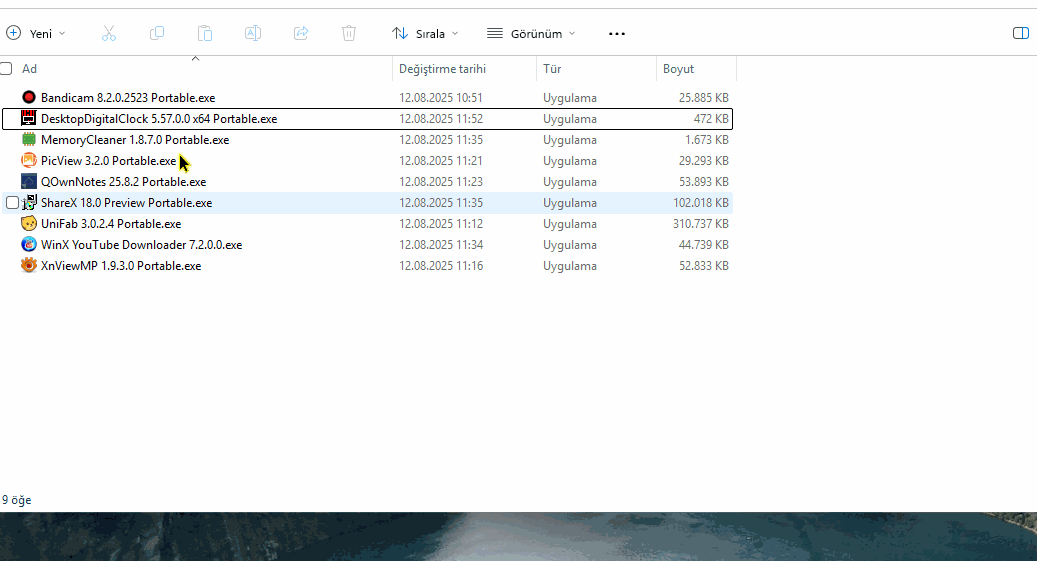The width and height of the screenshot is (1037, 561).
Task: Select QOwnNotes 25.8.2 Portable.exe
Action: 124,182
